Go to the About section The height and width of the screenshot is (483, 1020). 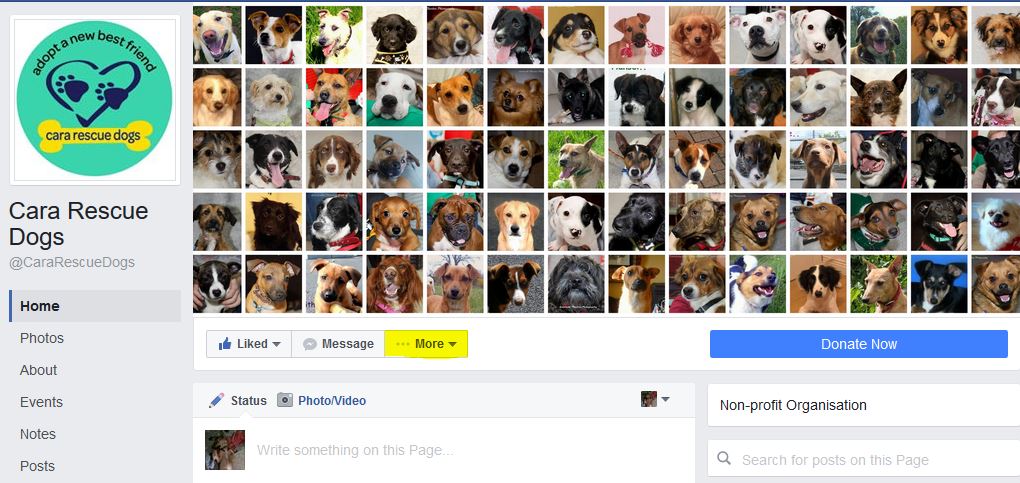pyautogui.click(x=38, y=370)
